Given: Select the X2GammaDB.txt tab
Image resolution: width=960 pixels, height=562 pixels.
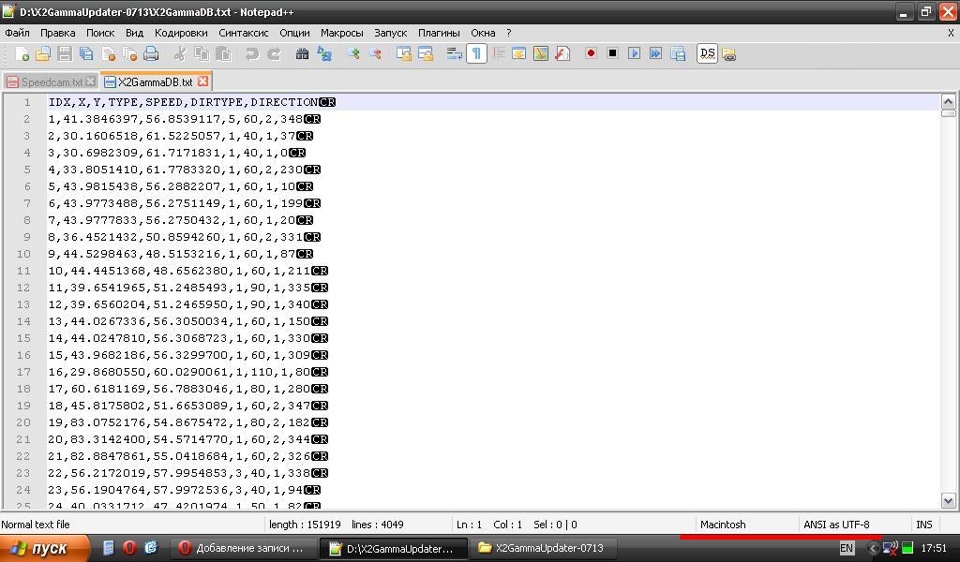Looking at the screenshot, I should pos(155,82).
